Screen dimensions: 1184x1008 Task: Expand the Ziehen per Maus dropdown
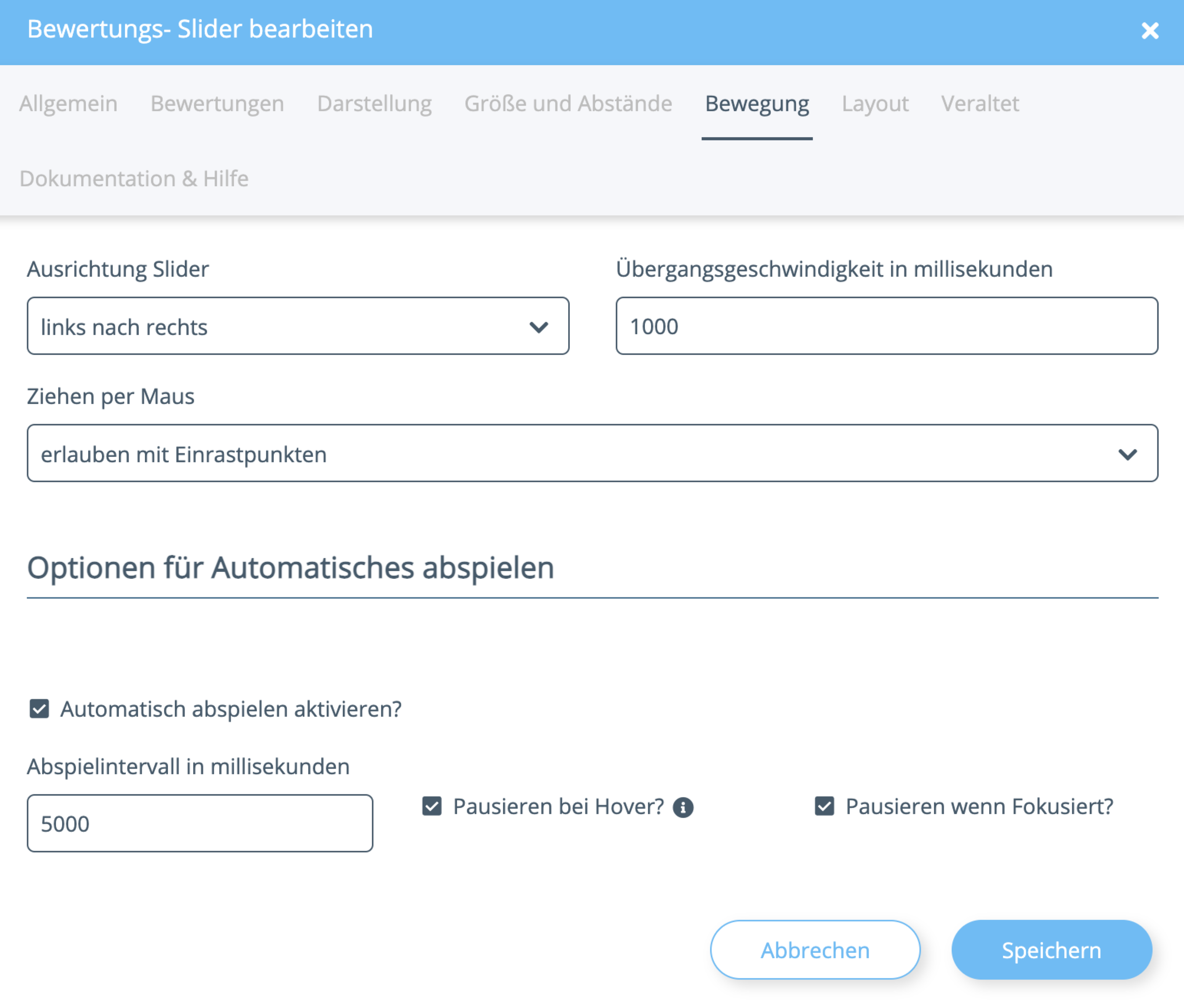(x=592, y=453)
